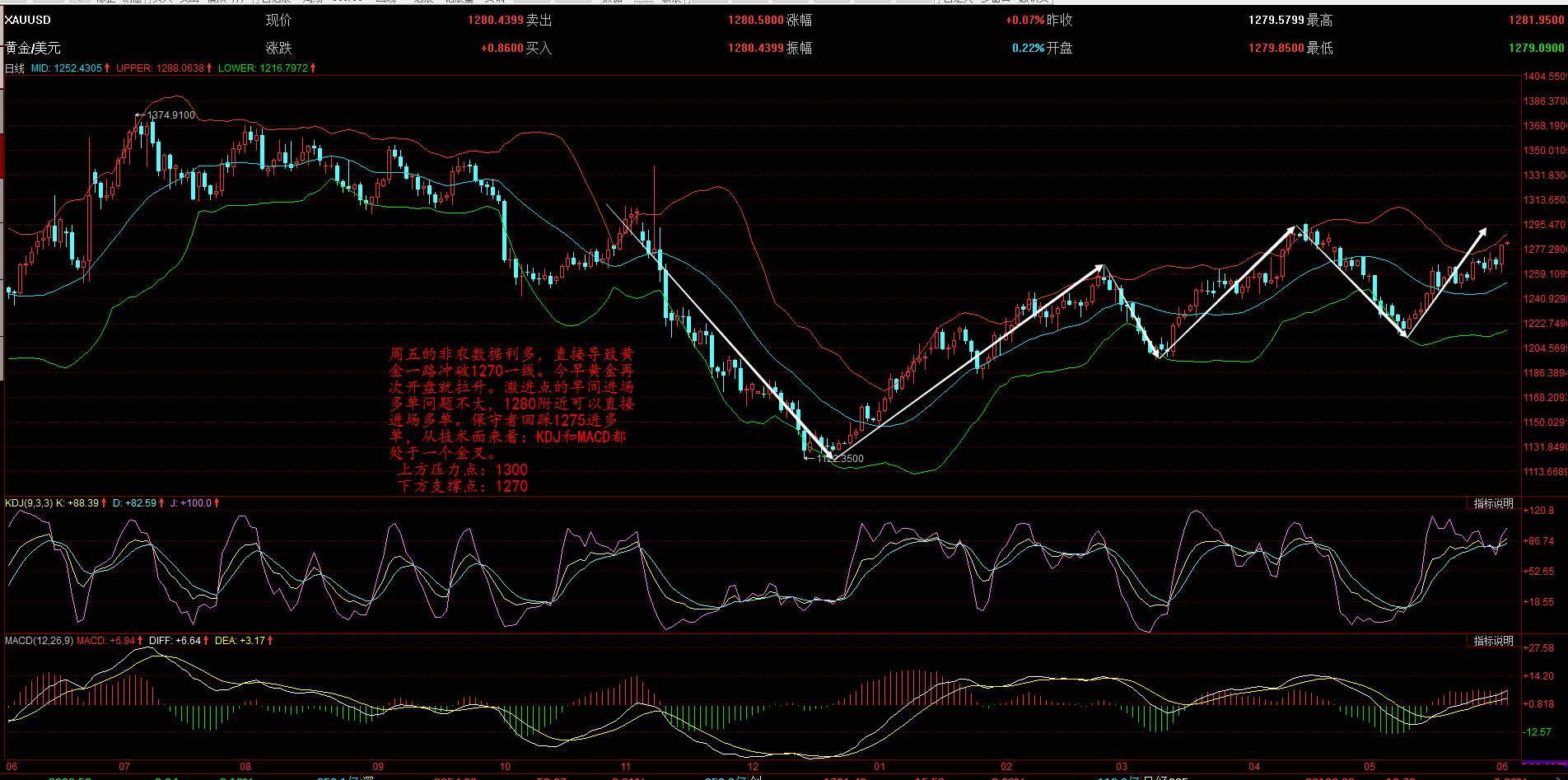Click the KDJ panel's 指标说明 button
Image resolution: width=1568 pixels, height=780 pixels.
click(1493, 503)
